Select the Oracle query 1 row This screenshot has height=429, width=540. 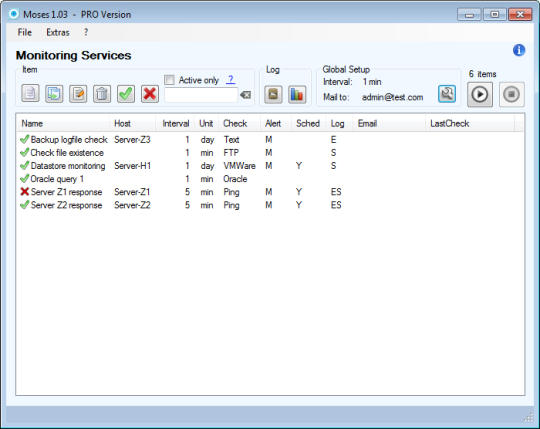click(270, 179)
